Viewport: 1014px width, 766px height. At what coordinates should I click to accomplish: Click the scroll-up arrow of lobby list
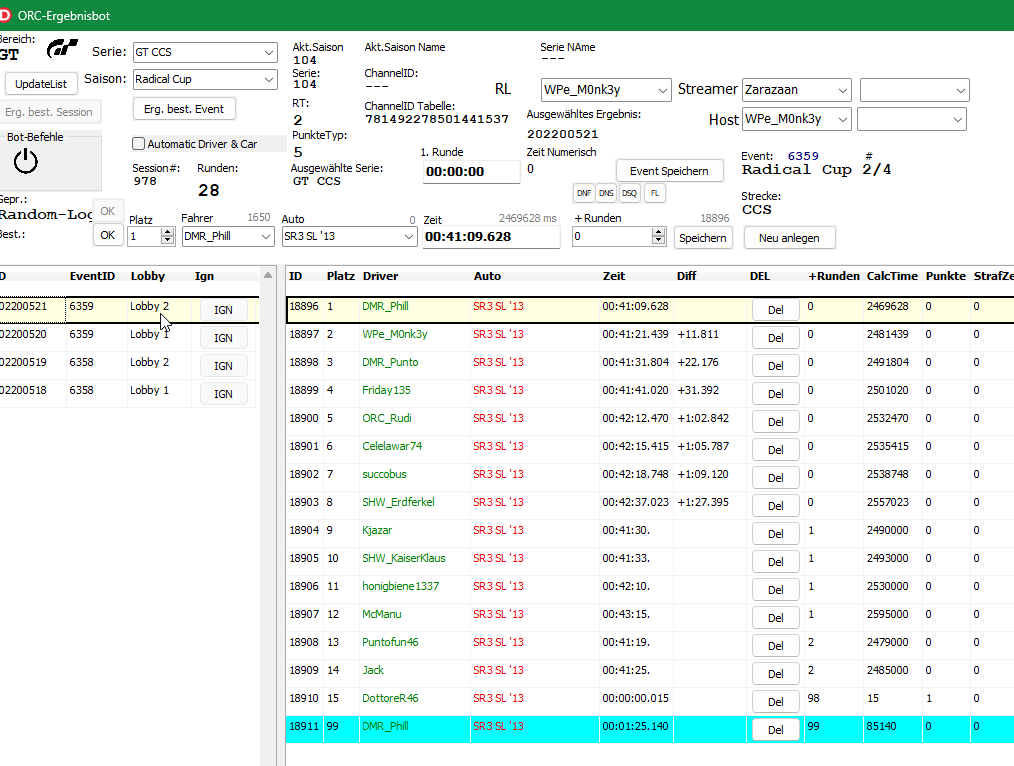(x=267, y=276)
